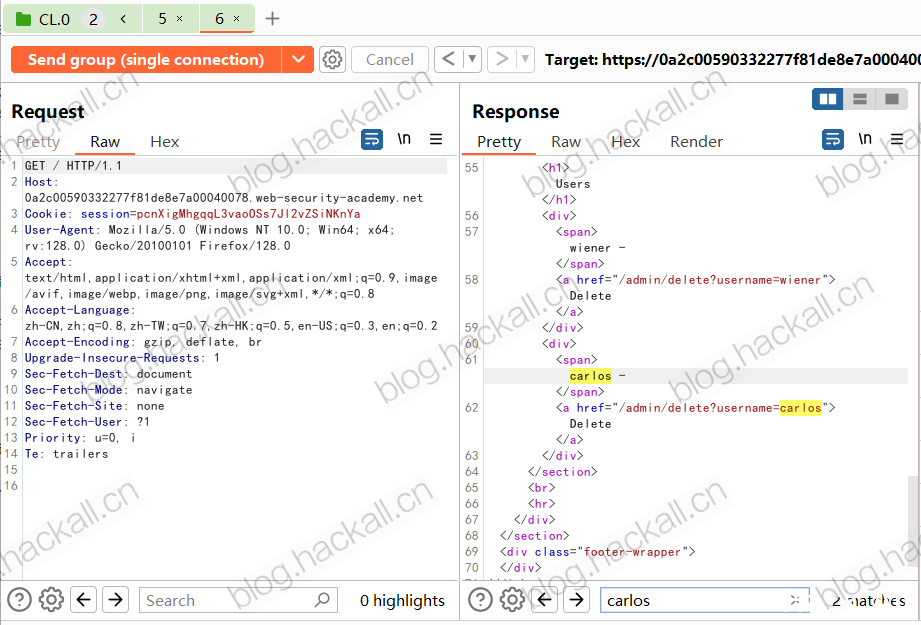
Task: Go to next response search match
Action: tap(576, 600)
